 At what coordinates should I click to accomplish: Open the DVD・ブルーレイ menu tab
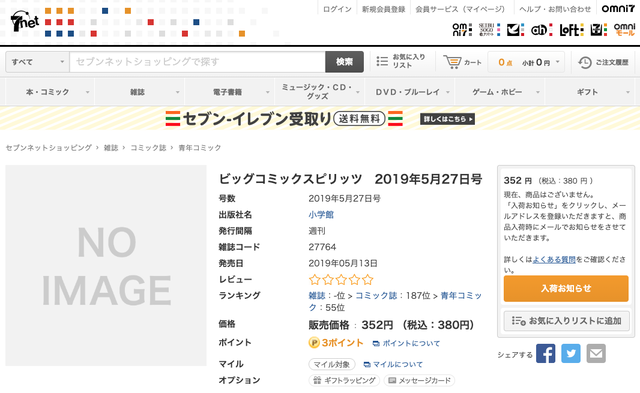(409, 92)
